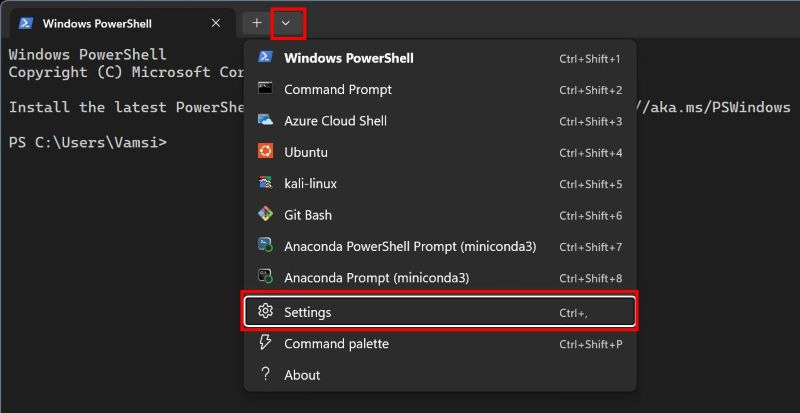Screen dimensions: 800x413
Task: Close the Windows PowerShell tab
Action: (216, 23)
